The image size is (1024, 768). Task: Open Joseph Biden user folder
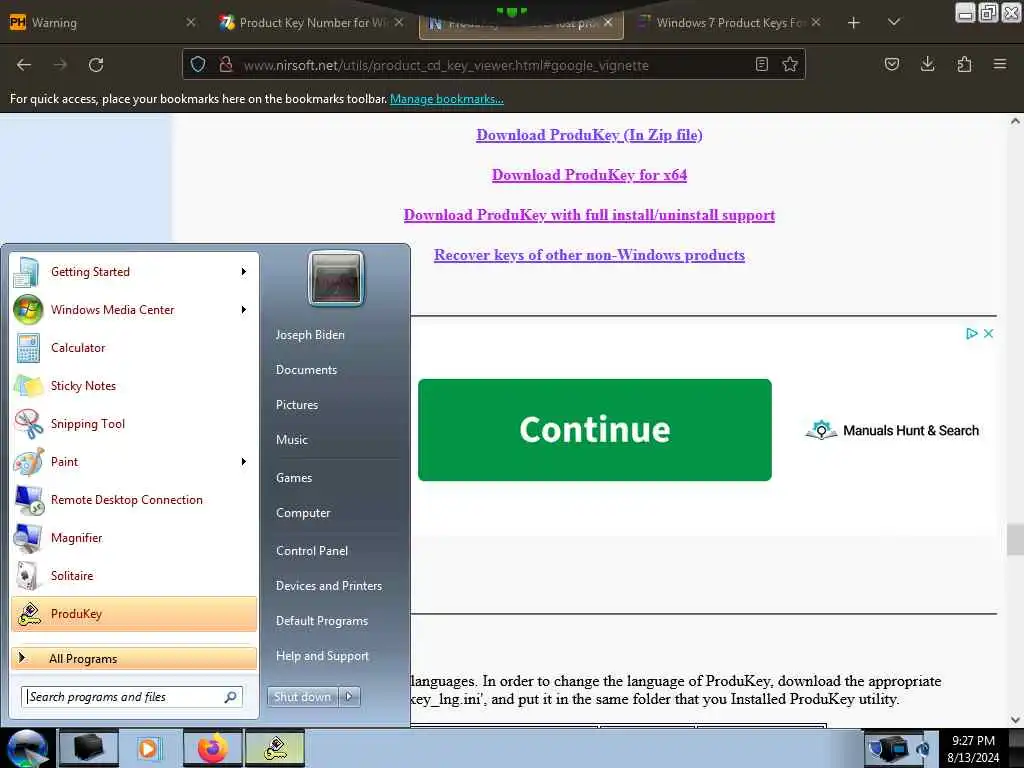(310, 334)
